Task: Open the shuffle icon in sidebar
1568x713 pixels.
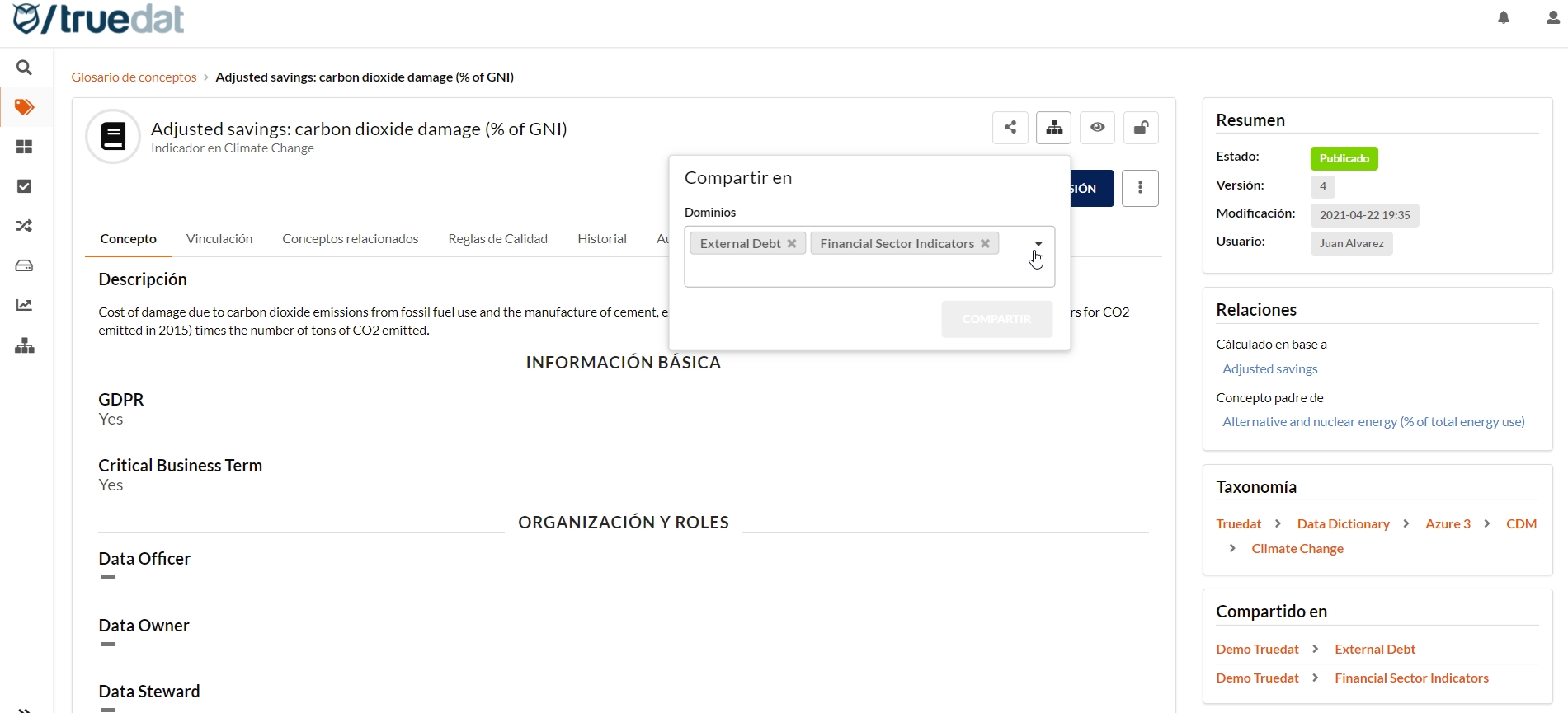Action: coord(25,226)
